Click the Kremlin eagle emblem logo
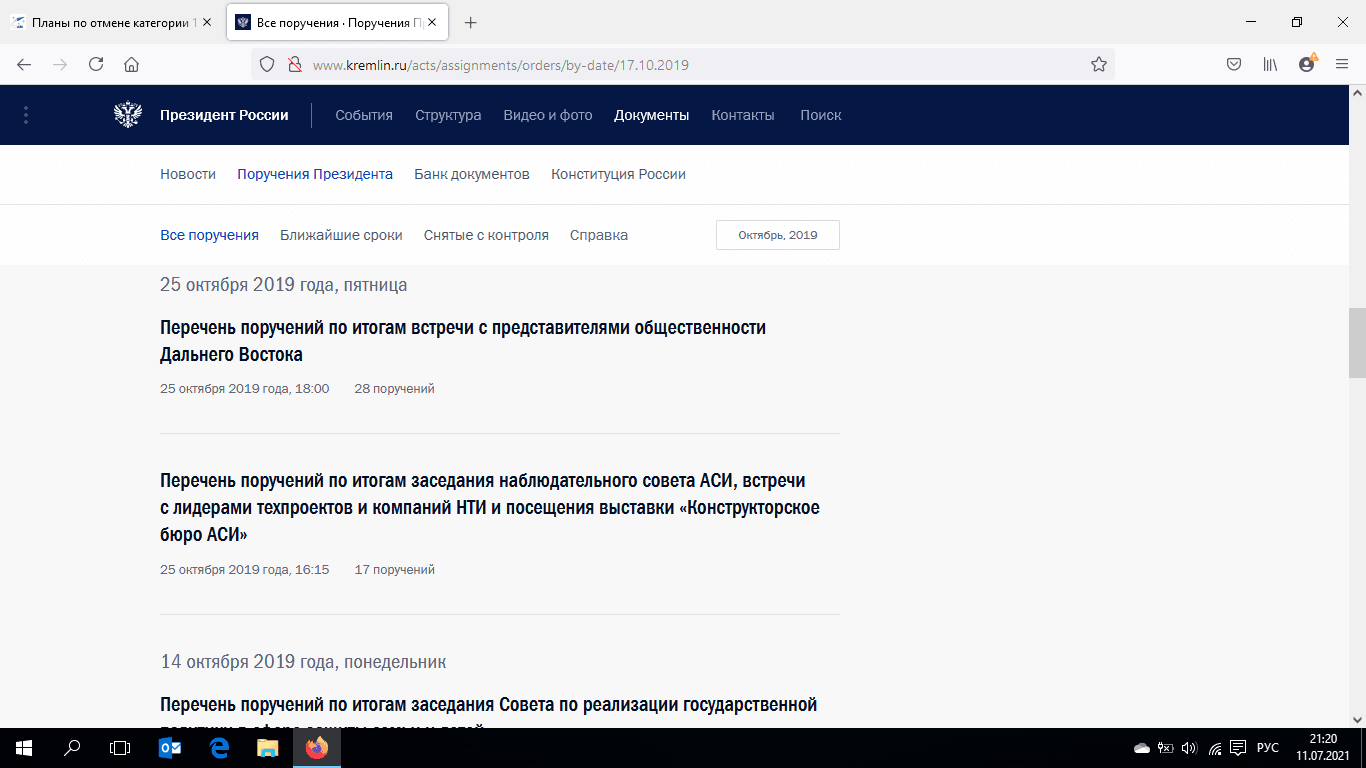This screenshot has height=768, width=1366. (128, 115)
